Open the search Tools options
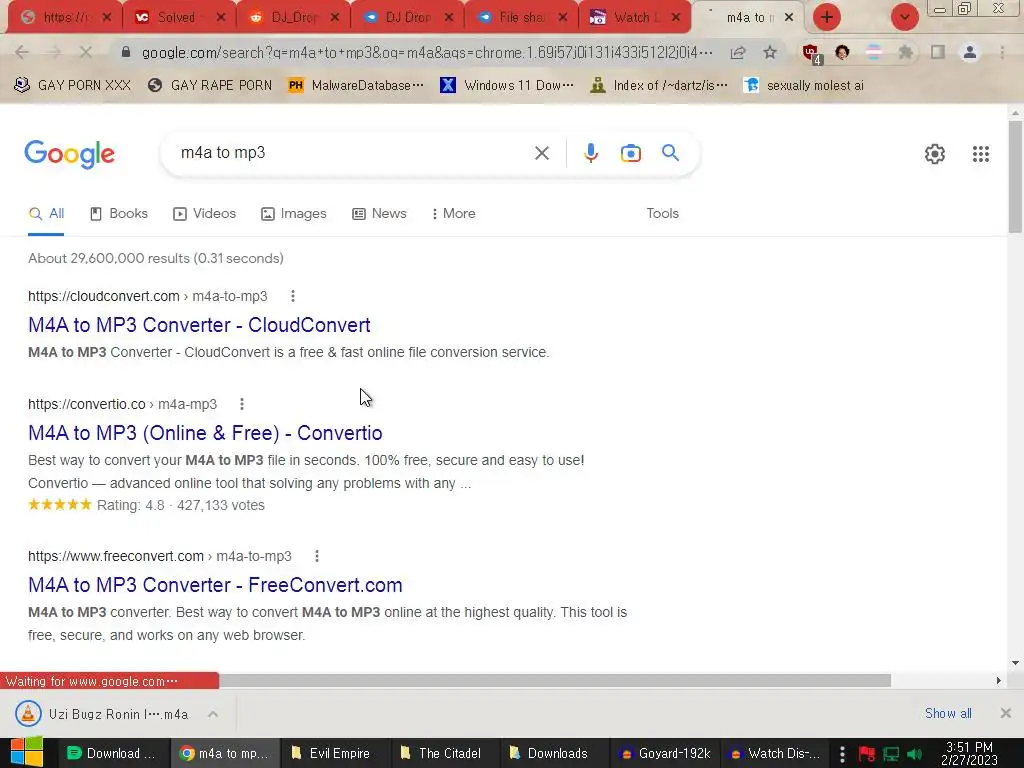This screenshot has height=768, width=1024. 662,214
